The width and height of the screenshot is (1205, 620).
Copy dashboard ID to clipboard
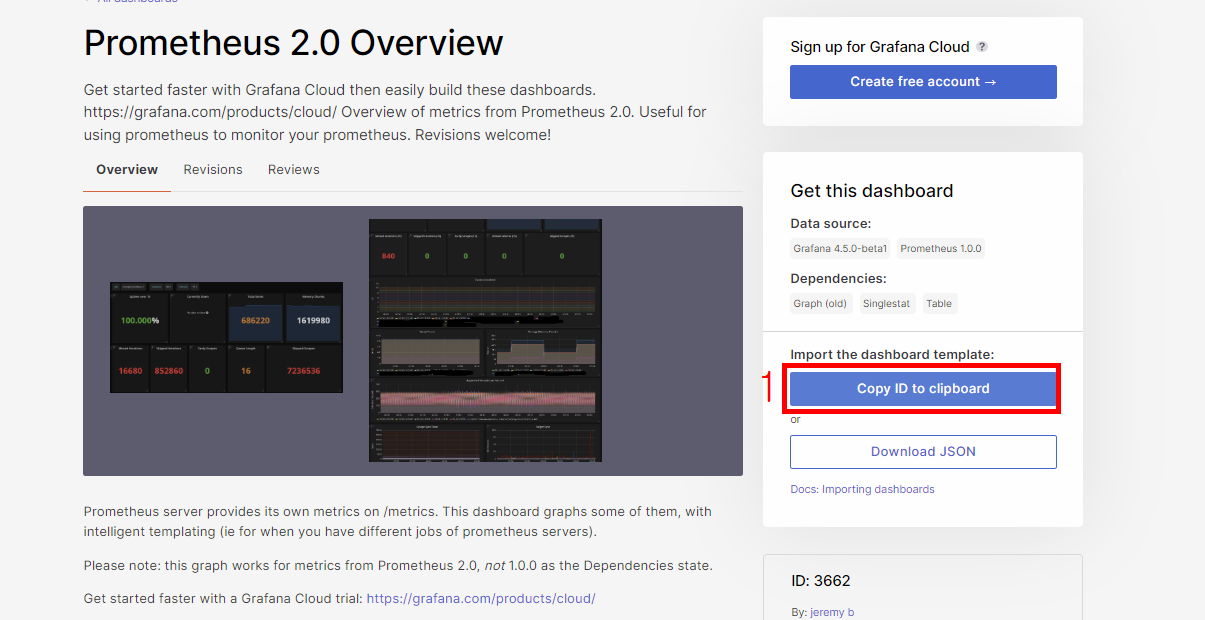[923, 389]
